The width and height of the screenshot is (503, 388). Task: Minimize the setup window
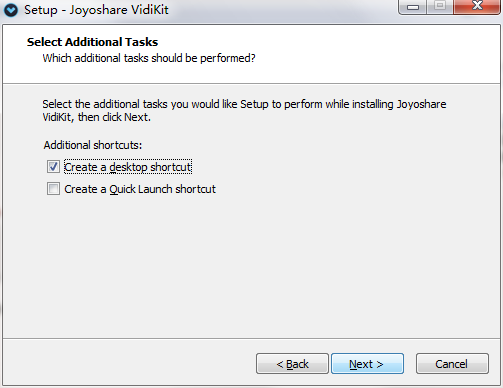pyautogui.click(x=413, y=7)
